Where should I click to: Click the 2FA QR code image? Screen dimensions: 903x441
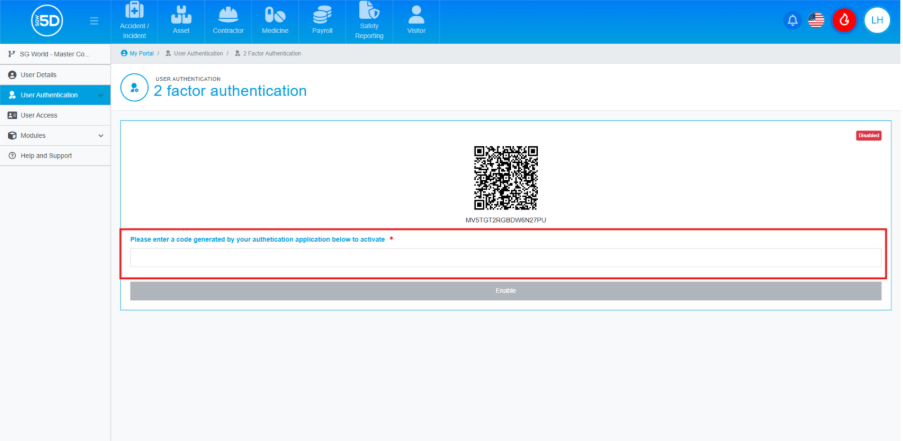click(x=505, y=178)
